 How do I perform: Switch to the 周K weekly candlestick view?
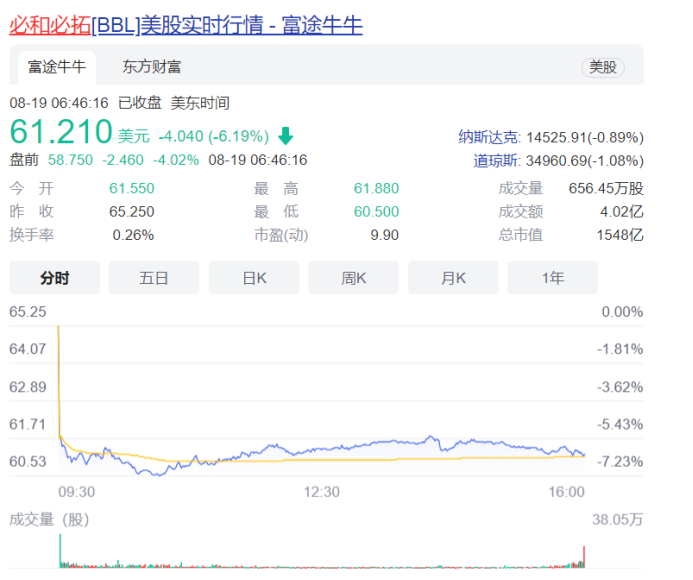point(353,278)
